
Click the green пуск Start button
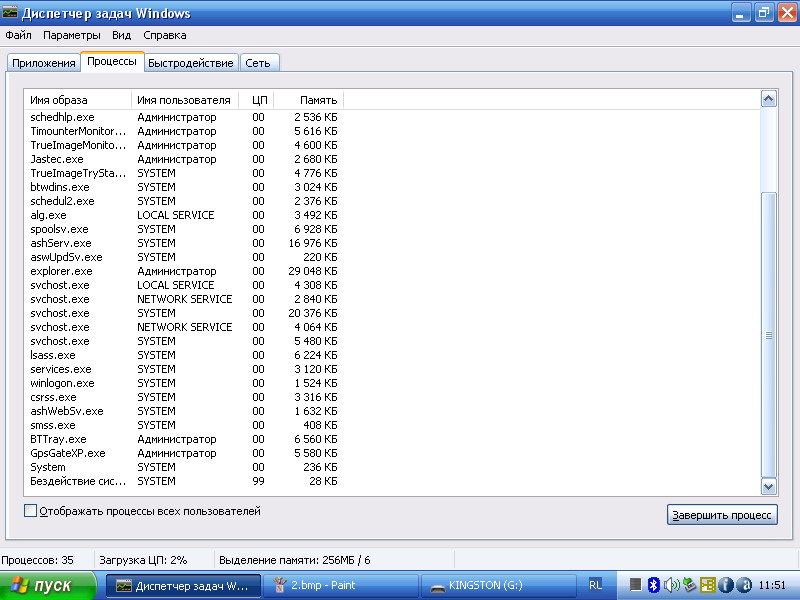tap(48, 585)
